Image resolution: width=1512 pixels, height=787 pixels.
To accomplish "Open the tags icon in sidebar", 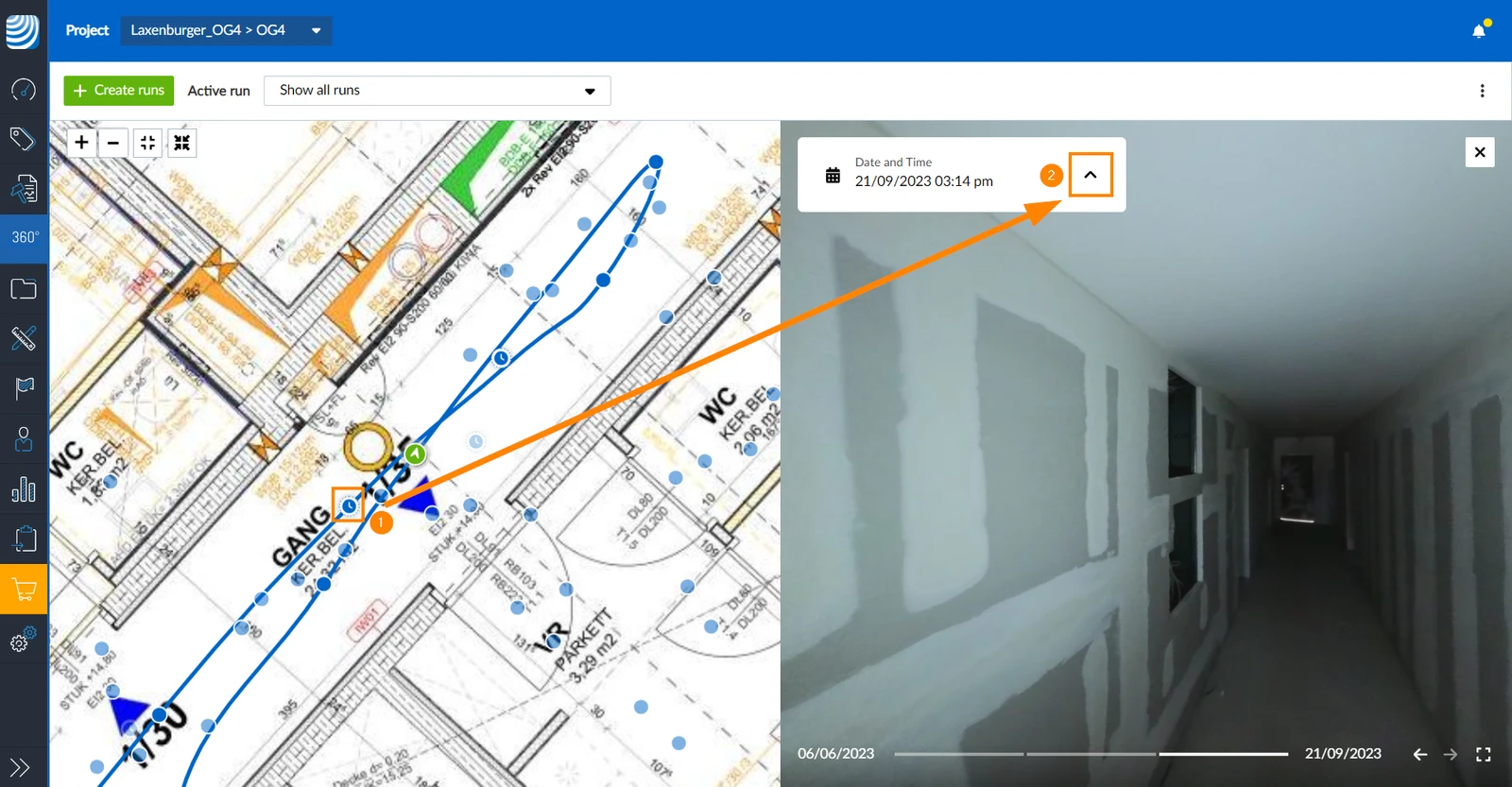I will click(23, 139).
